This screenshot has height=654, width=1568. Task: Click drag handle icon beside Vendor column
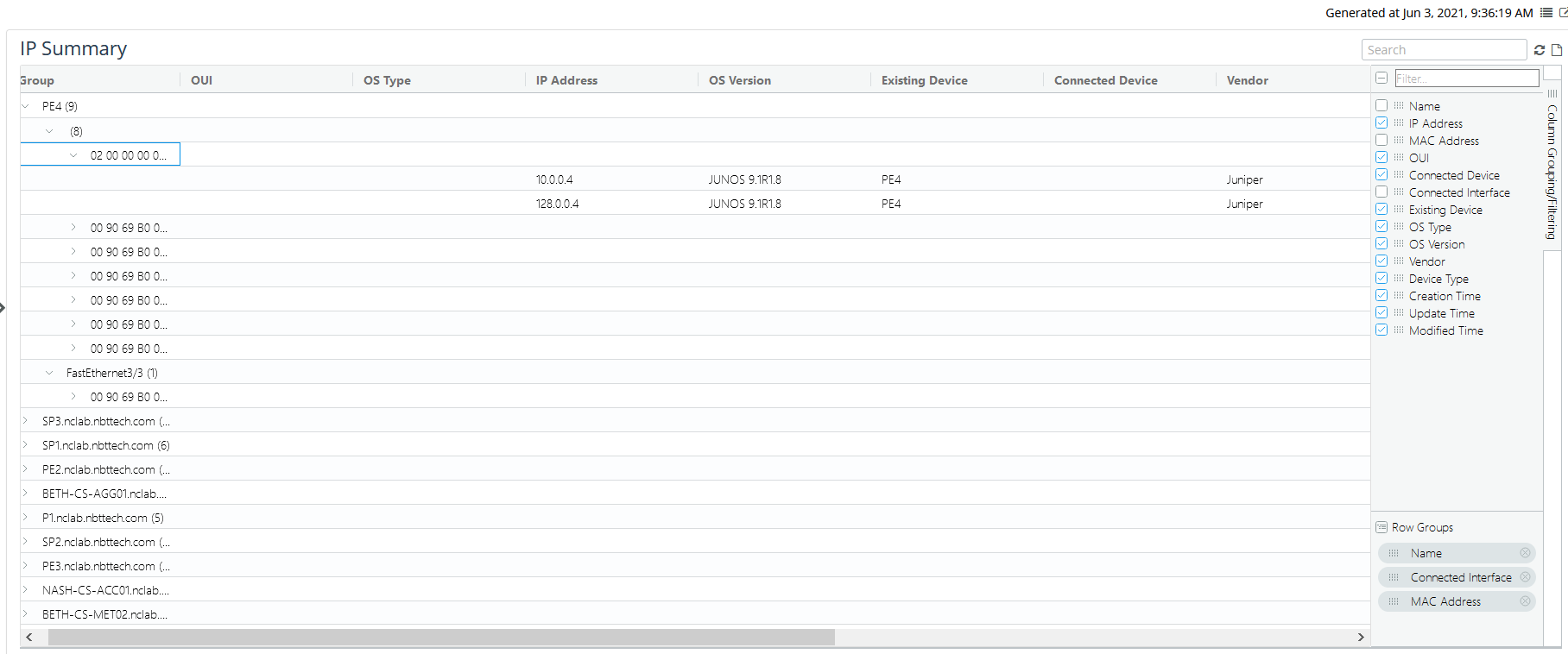click(x=1398, y=261)
